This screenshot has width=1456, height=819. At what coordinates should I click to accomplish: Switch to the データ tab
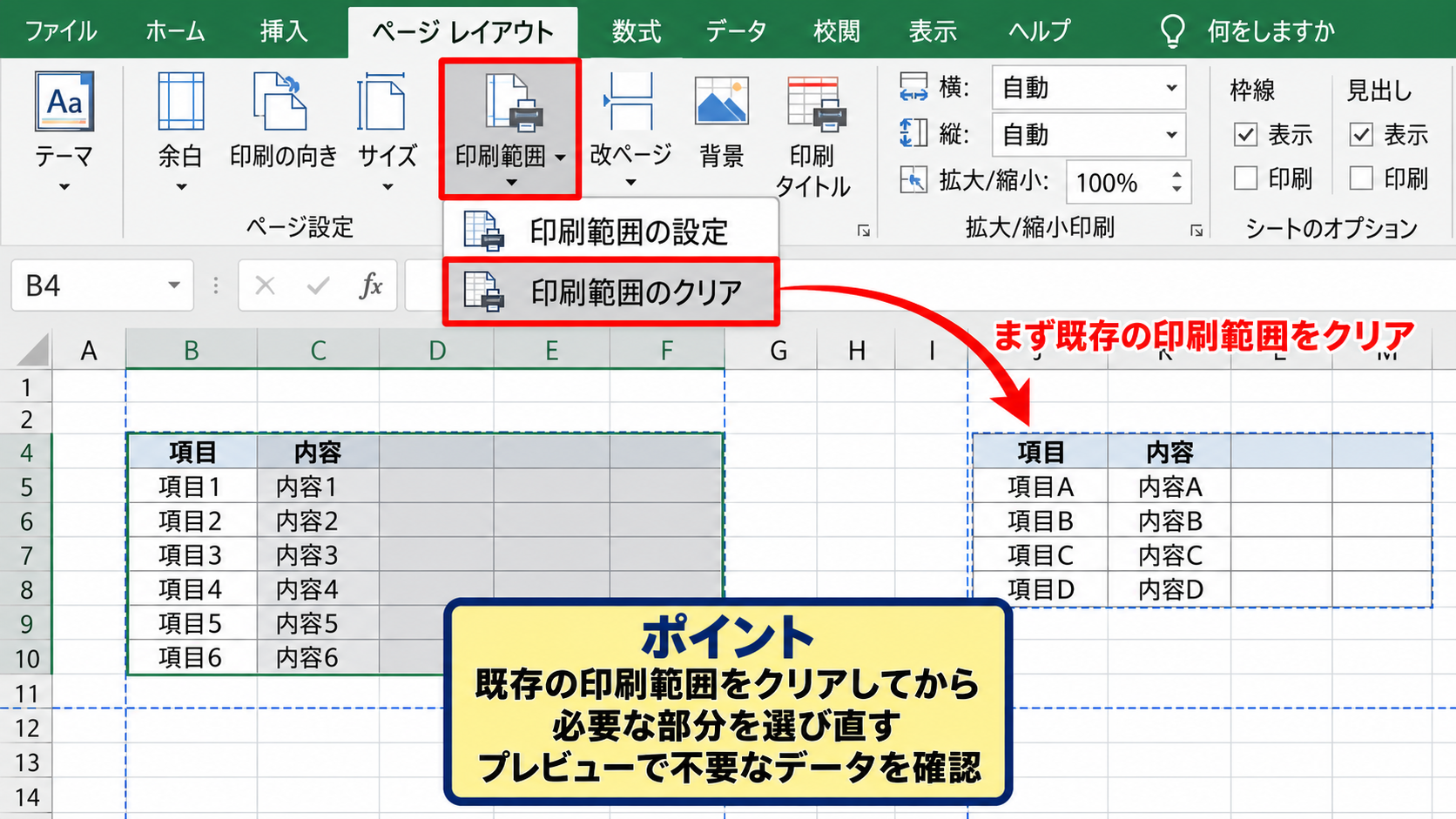737,31
